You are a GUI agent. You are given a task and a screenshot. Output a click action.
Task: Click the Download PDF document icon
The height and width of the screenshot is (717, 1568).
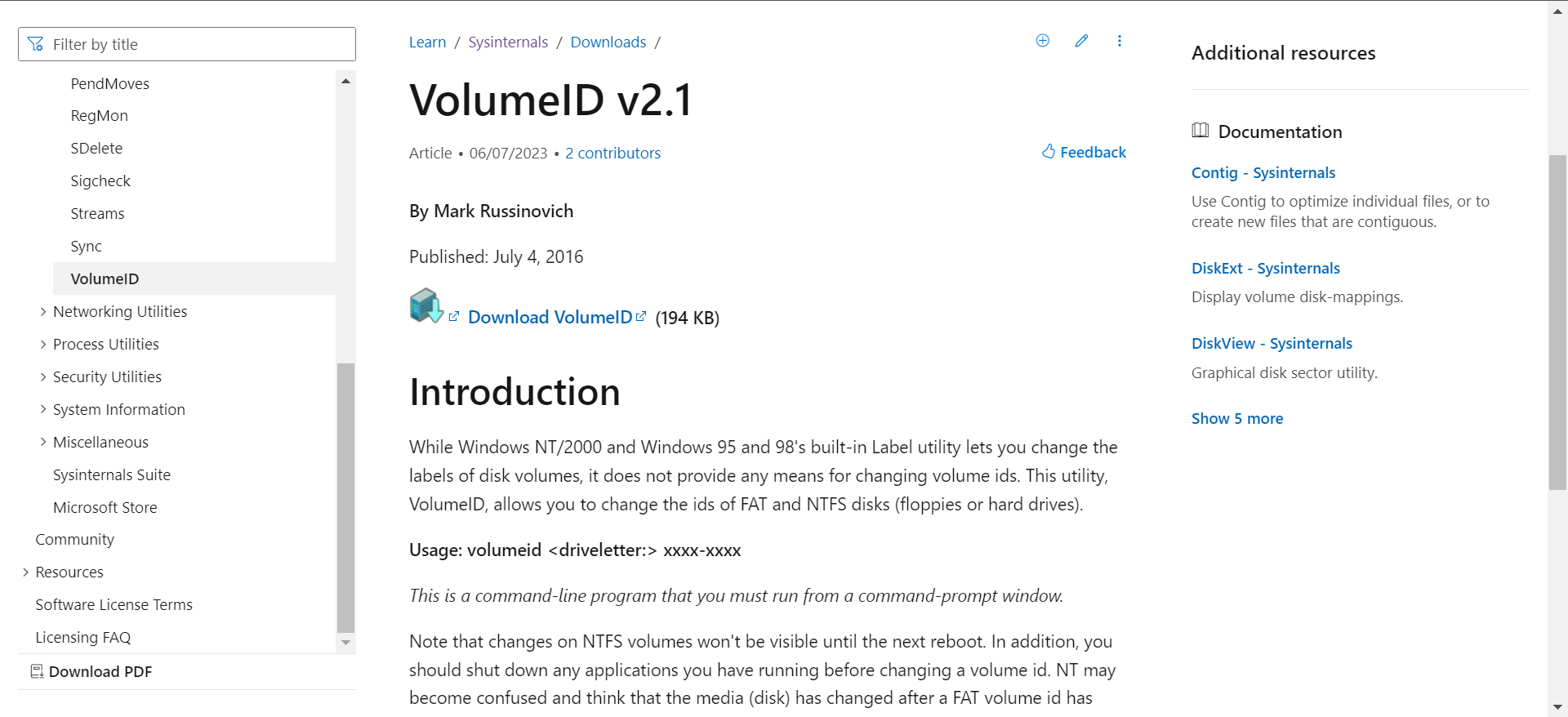[37, 671]
